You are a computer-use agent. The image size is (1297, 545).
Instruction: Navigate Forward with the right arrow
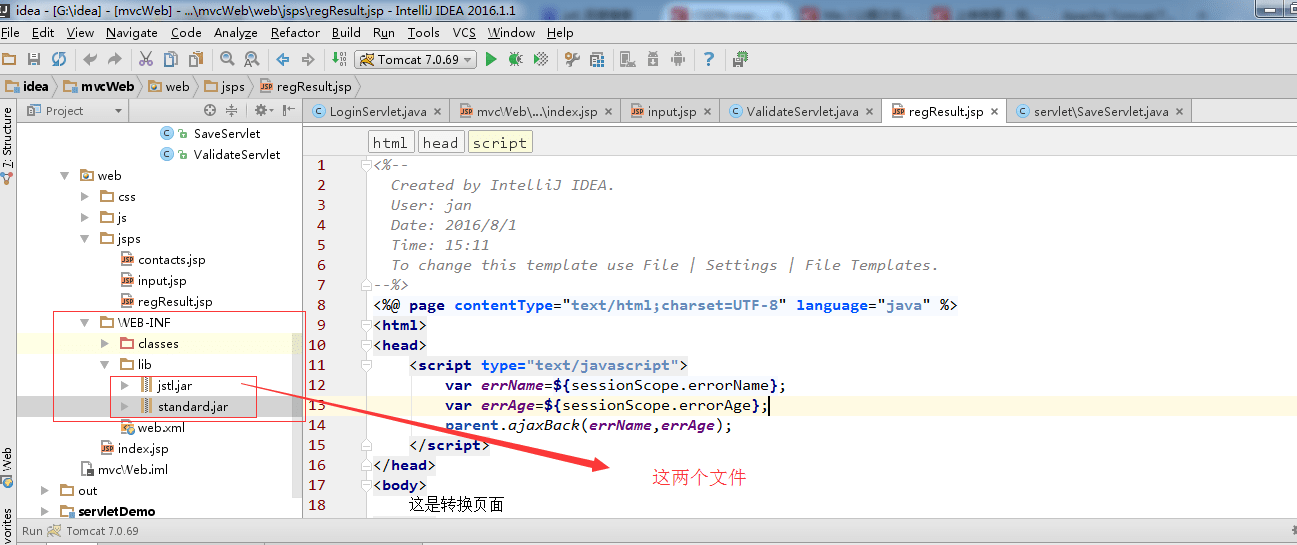click(x=308, y=59)
